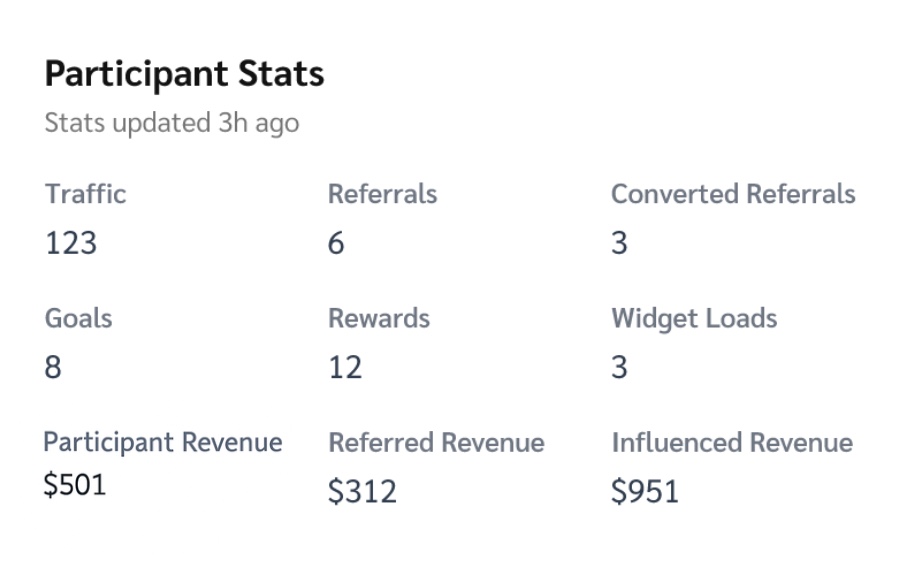
Task: Select the Traffic stat label
Action: click(85, 194)
